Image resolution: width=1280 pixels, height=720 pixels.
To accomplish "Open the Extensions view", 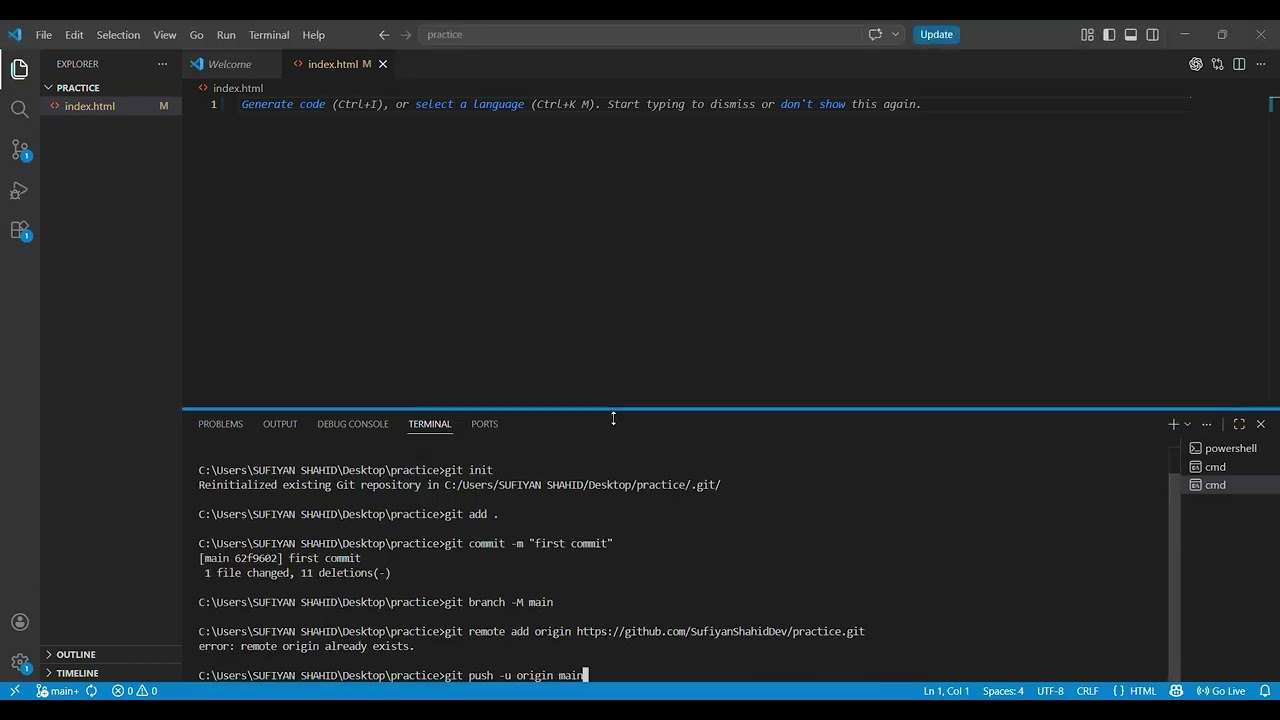I will point(20,230).
